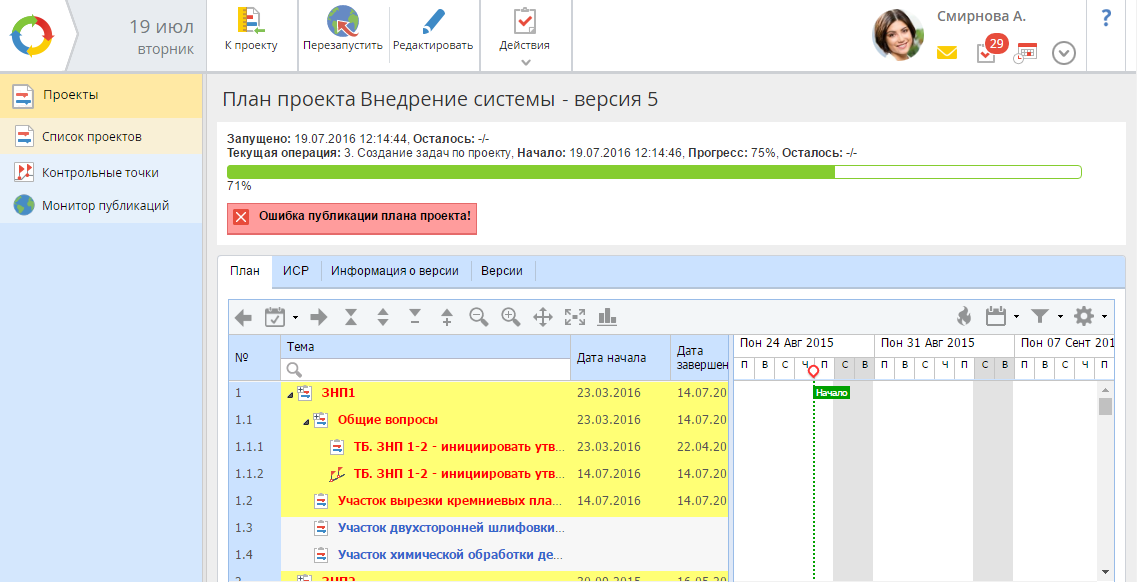Viewport: 1137px width, 582px height.
Task: Click the flame icon in Gantt toolbar
Action: 963,317
